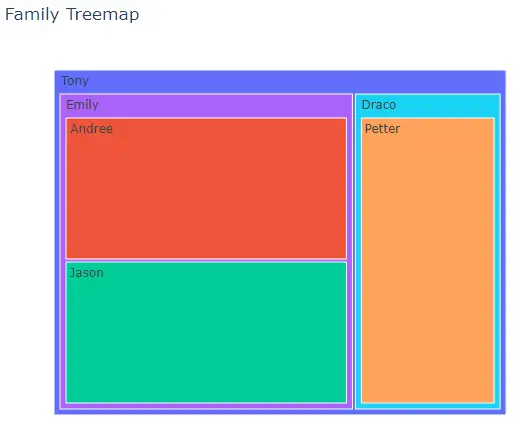Click the orange Petter treemap tile
The image size is (519, 426).
(428, 260)
